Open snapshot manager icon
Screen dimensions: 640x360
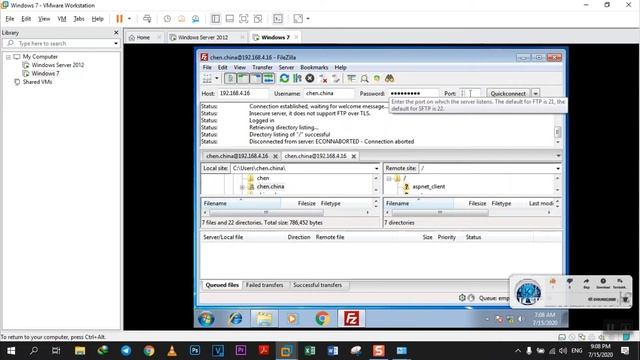196,19
